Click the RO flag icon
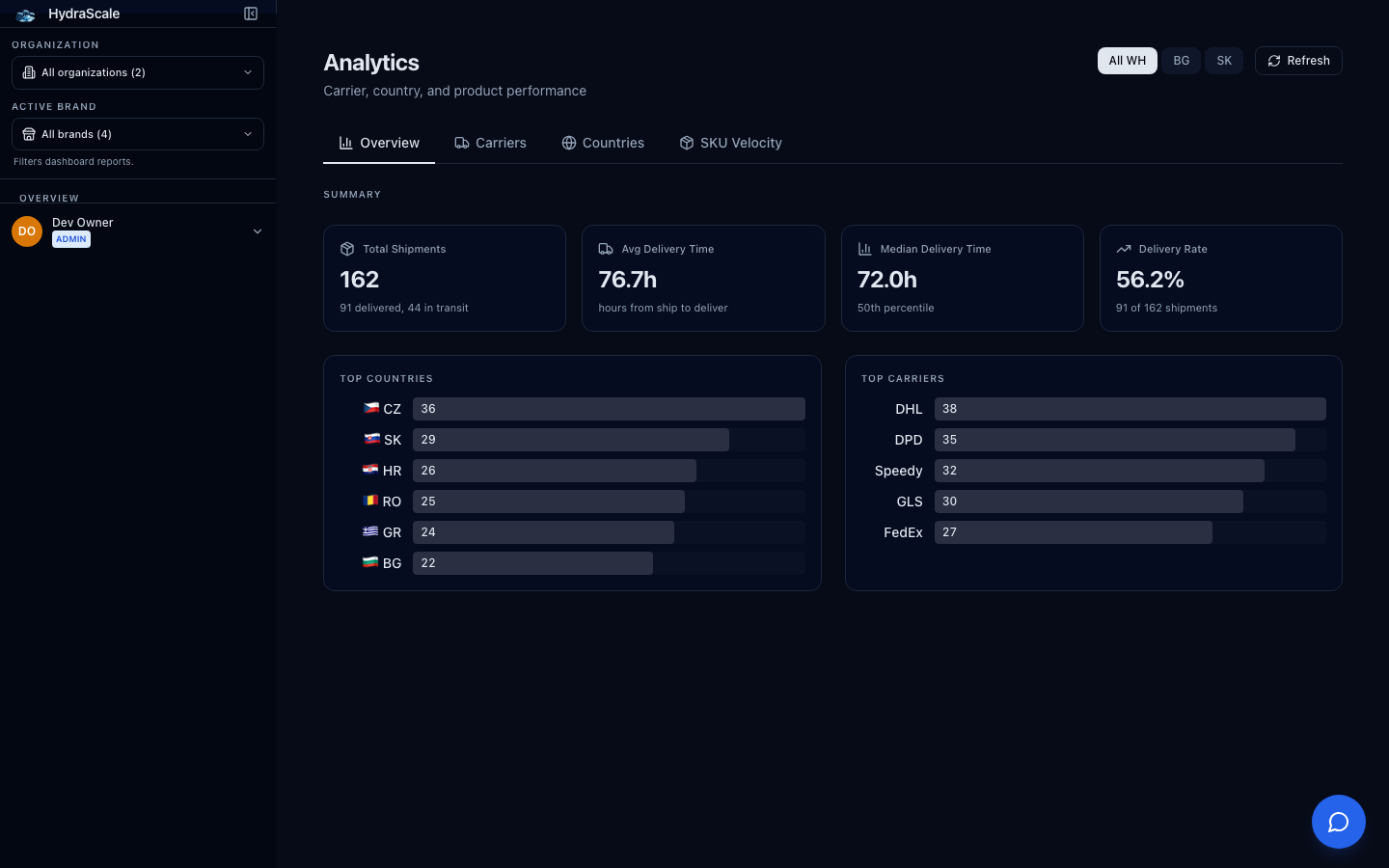Image resolution: width=1389 pixels, height=868 pixels. pos(370,501)
